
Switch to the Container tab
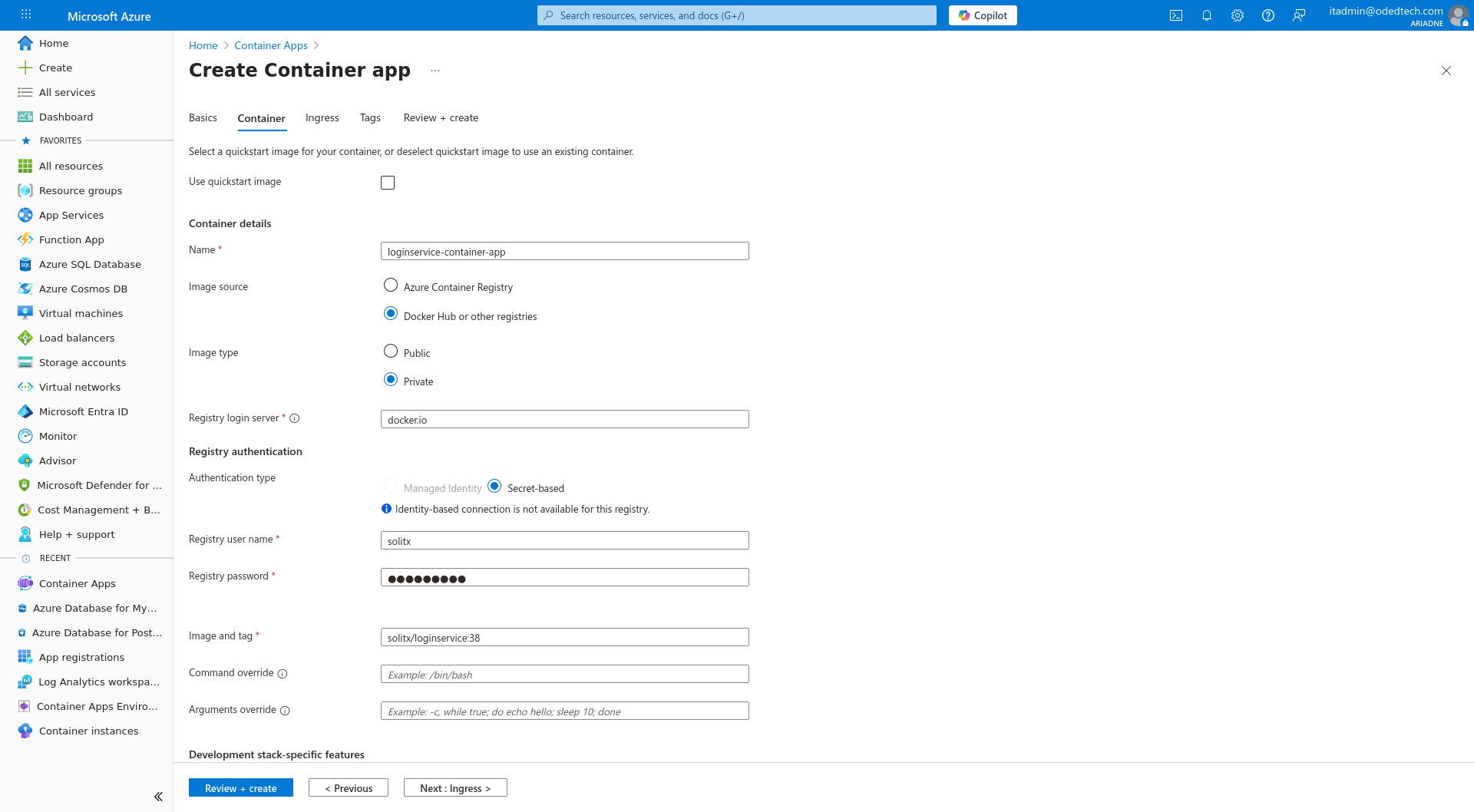tap(261, 118)
